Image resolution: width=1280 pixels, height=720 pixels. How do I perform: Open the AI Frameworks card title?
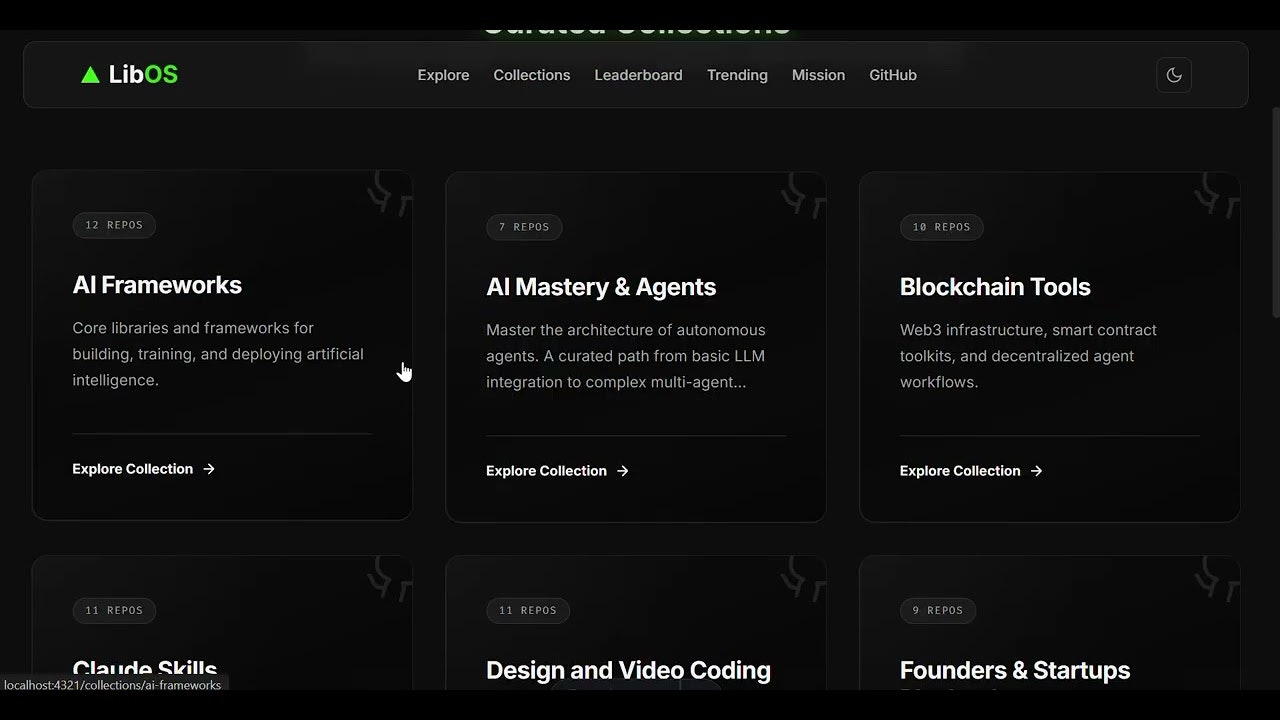pyautogui.click(x=157, y=285)
